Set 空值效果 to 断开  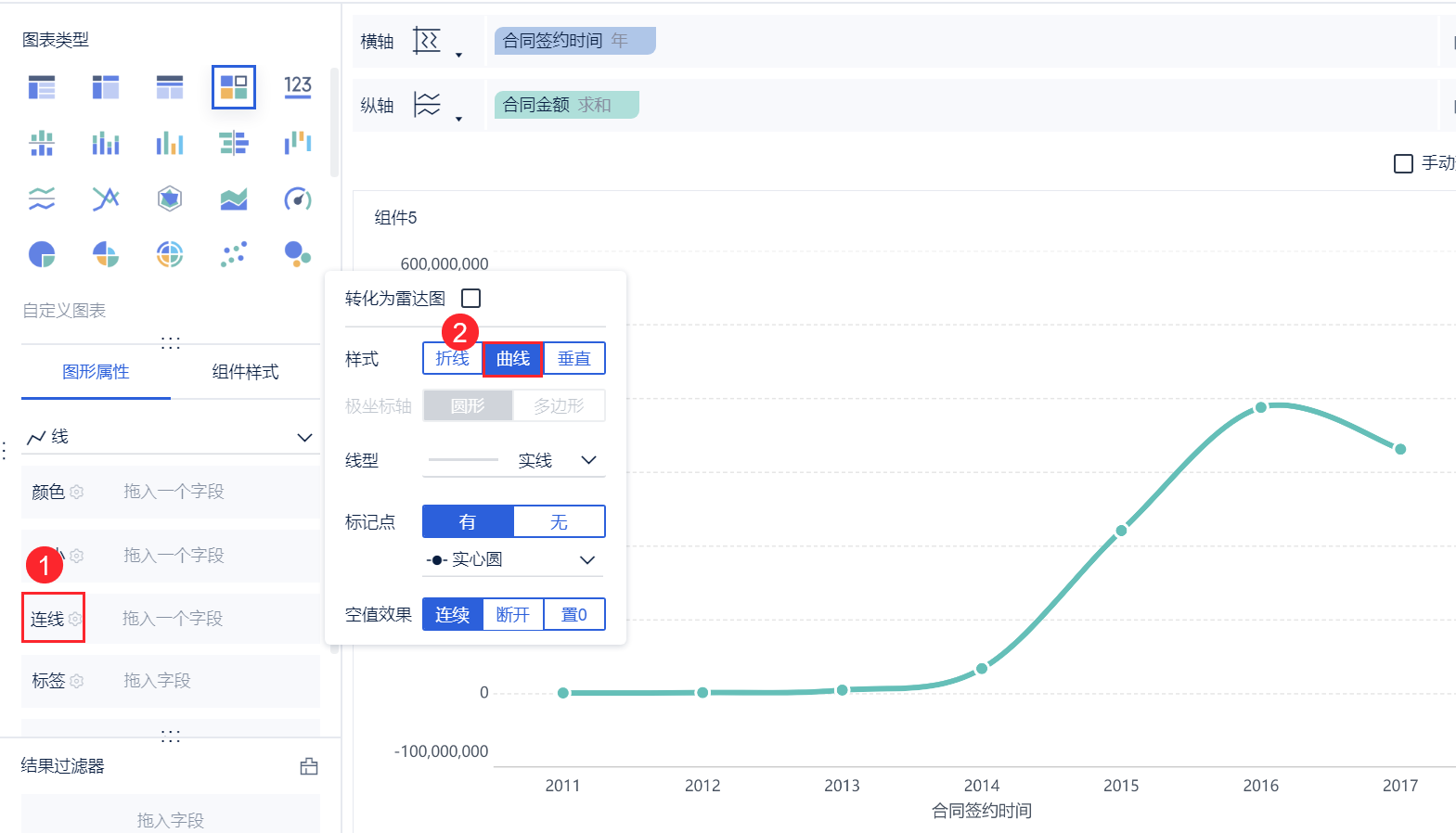(x=512, y=615)
